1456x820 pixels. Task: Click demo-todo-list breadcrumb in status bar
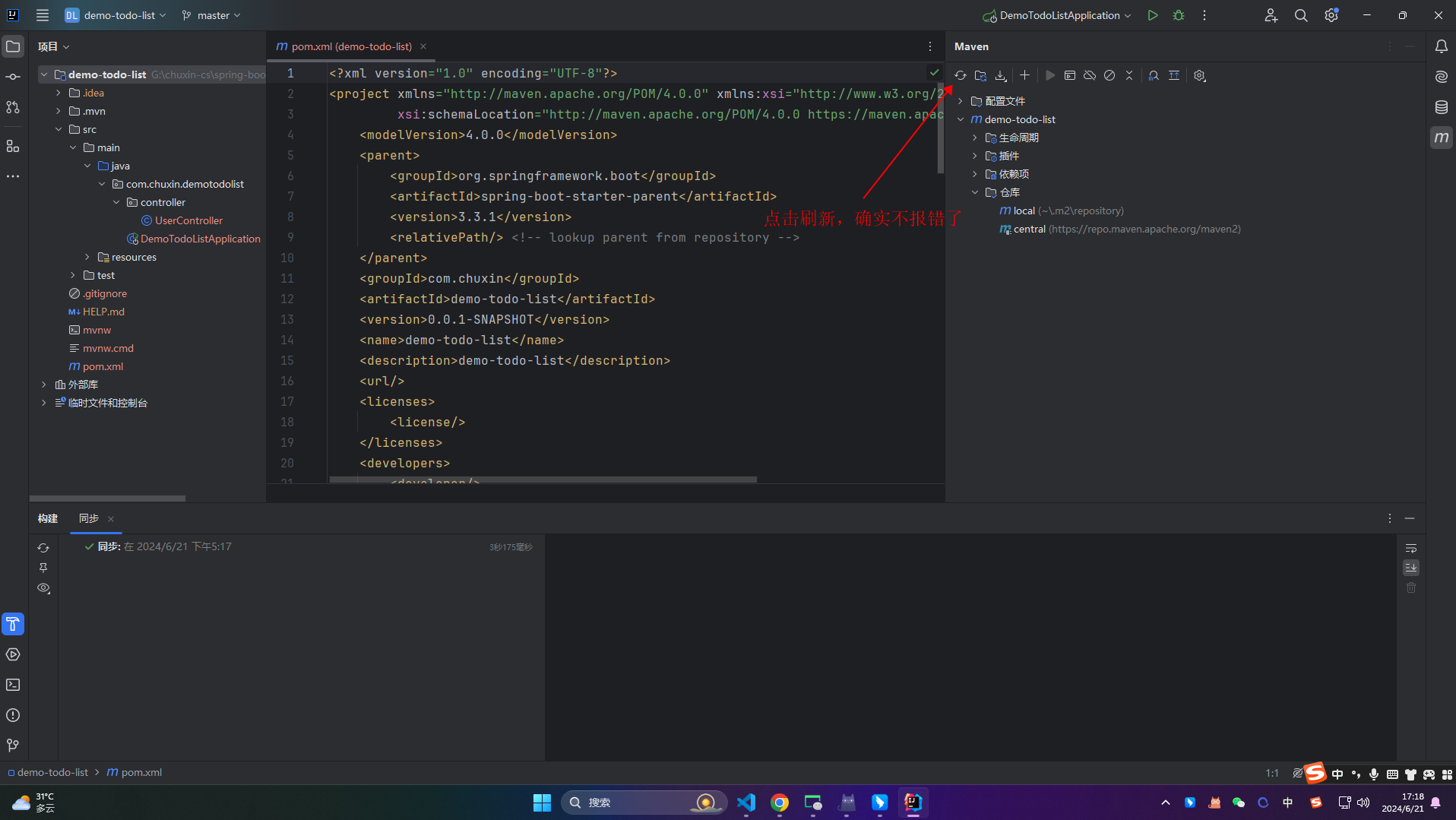(x=48, y=772)
